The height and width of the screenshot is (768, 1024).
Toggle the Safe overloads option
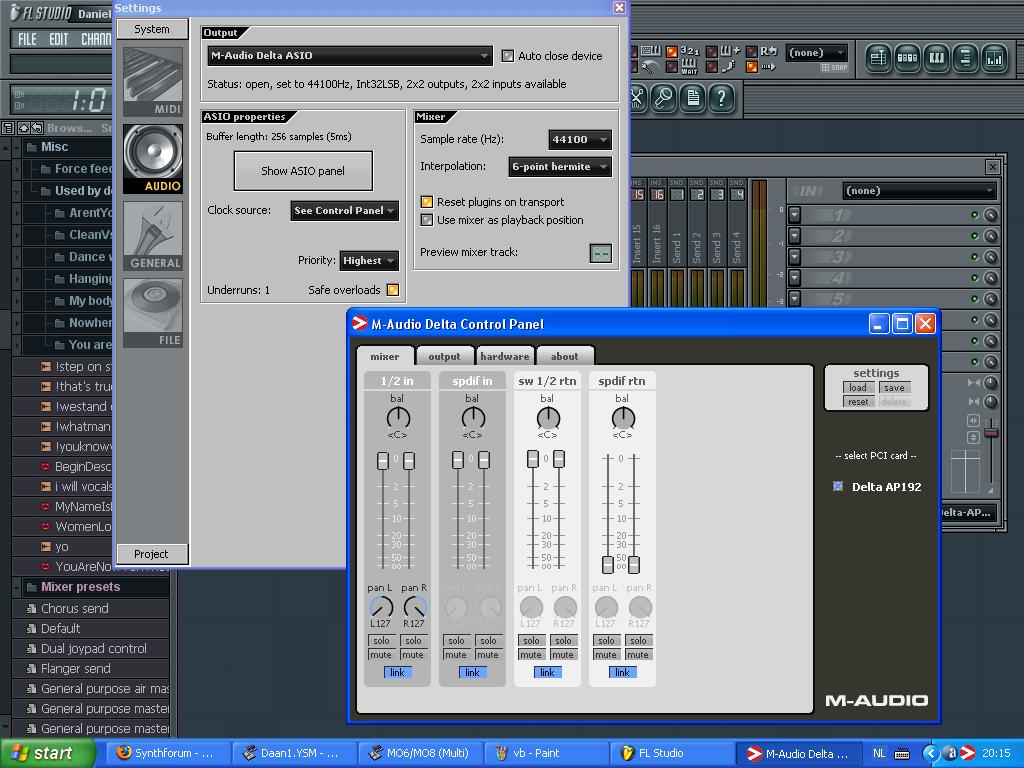coord(392,290)
